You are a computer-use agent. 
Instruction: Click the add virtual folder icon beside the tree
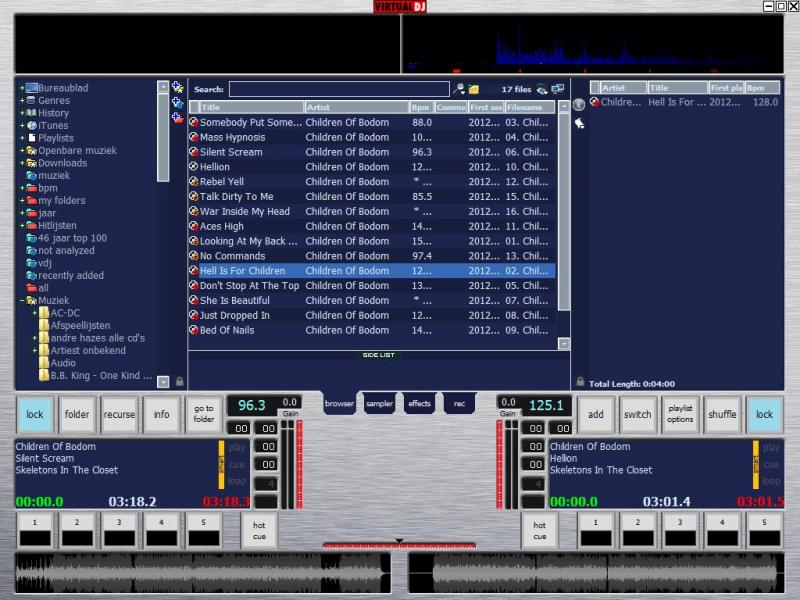[x=178, y=87]
